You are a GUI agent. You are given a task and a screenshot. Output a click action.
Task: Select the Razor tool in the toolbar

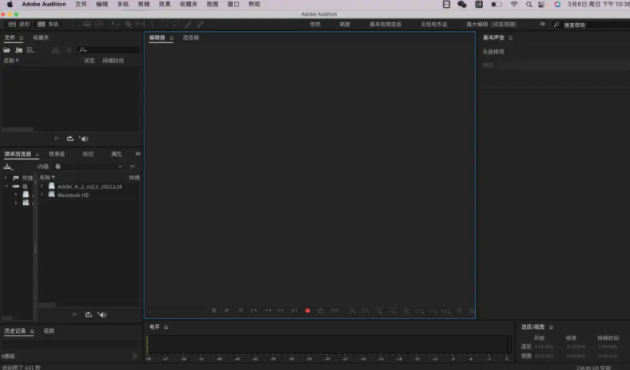click(128, 25)
